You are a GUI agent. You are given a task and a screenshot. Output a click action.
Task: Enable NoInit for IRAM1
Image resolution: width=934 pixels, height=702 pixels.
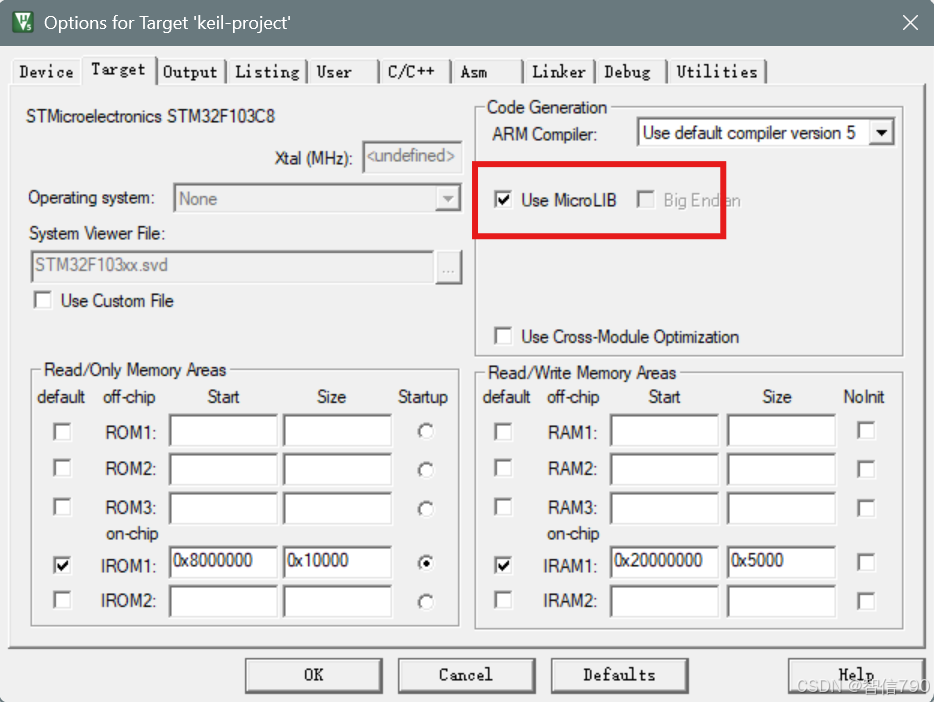point(866,562)
